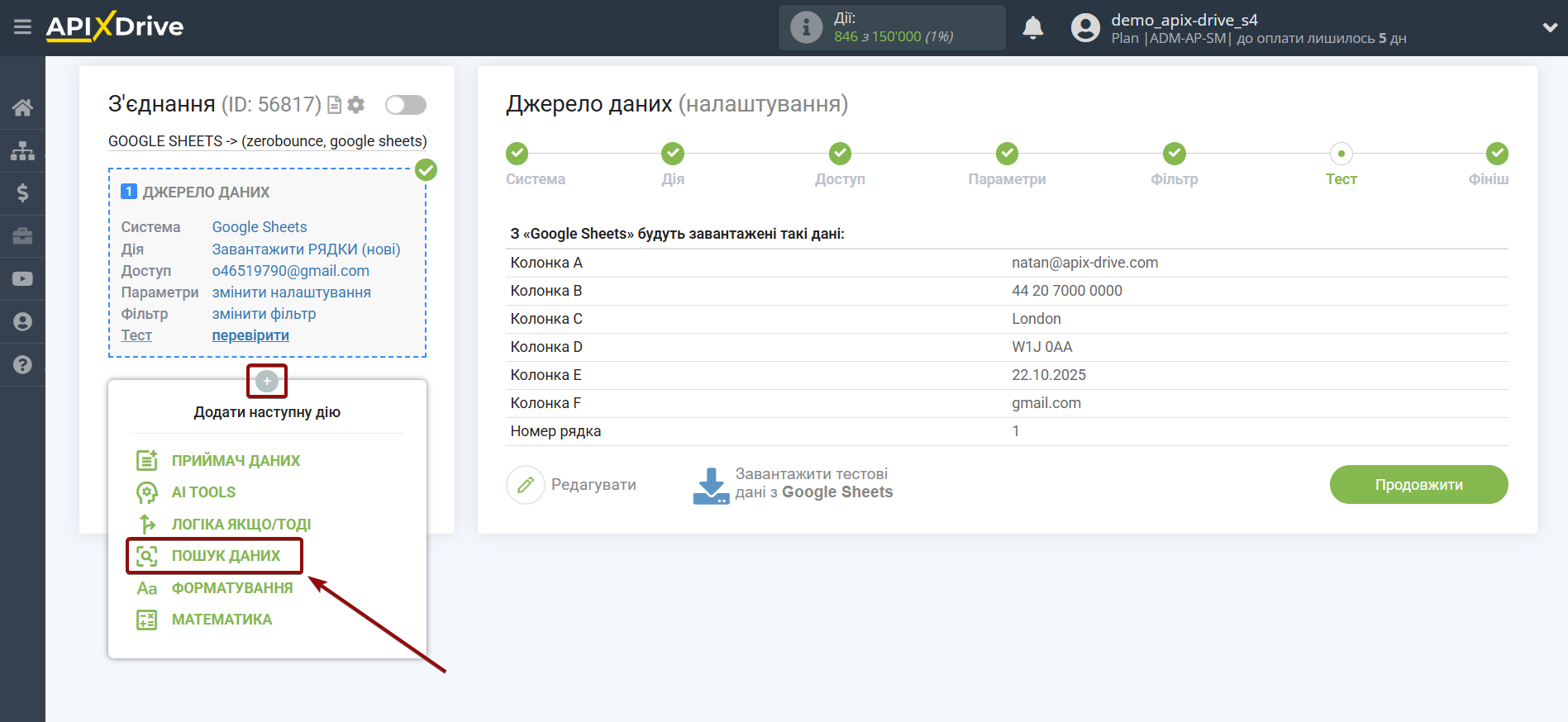
Task: Open the hamburger menu
Action: click(x=22, y=27)
